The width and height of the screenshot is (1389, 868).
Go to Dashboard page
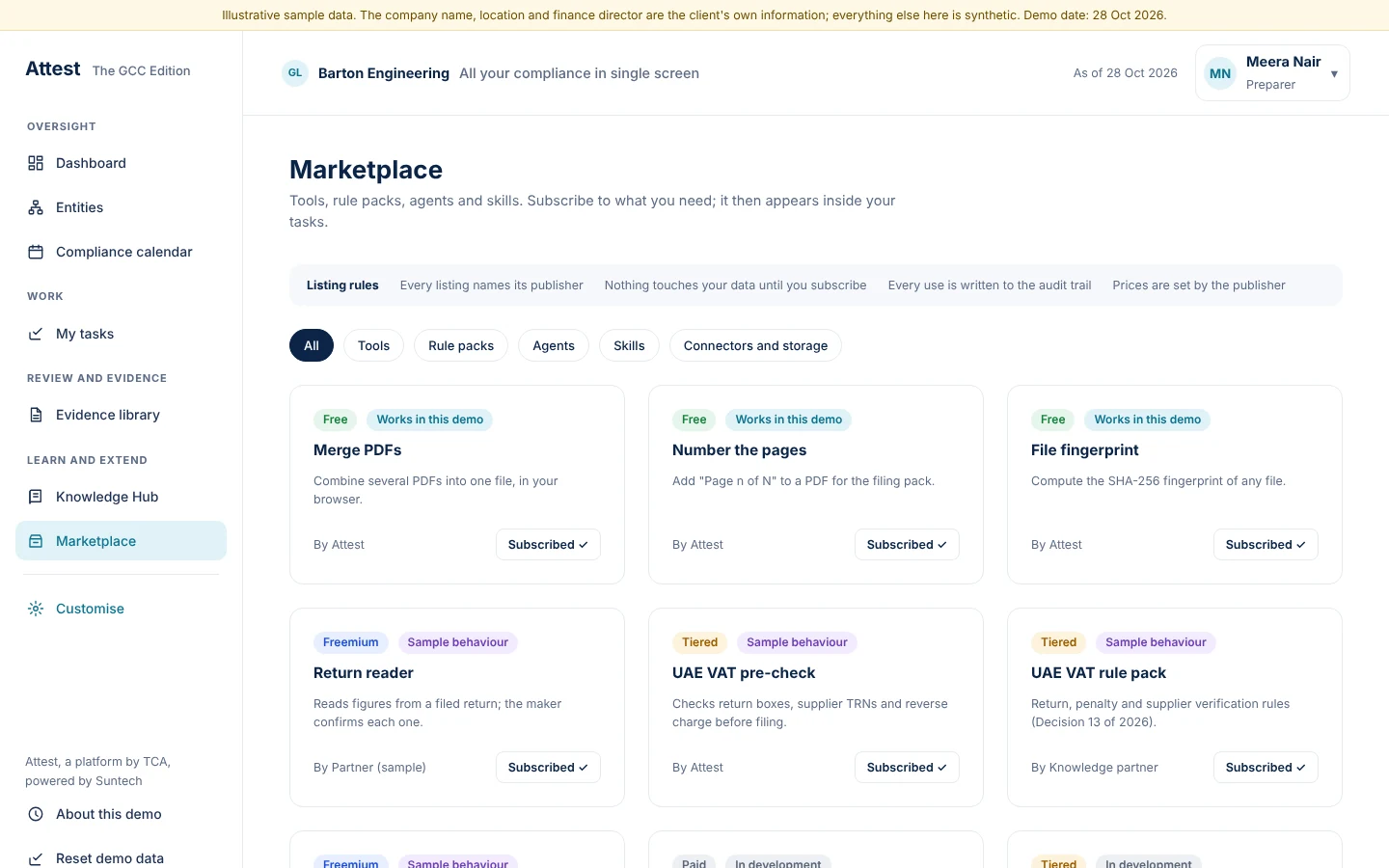pyautogui.click(x=122, y=163)
